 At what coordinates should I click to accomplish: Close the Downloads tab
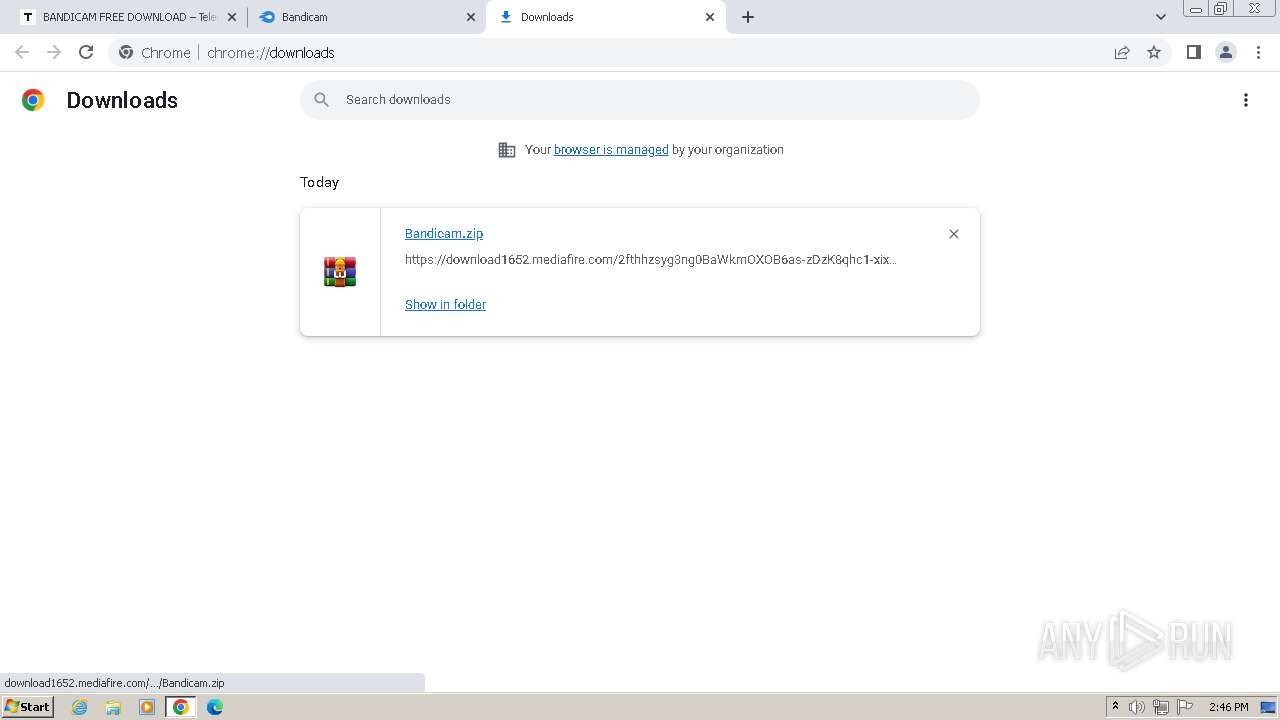710,17
